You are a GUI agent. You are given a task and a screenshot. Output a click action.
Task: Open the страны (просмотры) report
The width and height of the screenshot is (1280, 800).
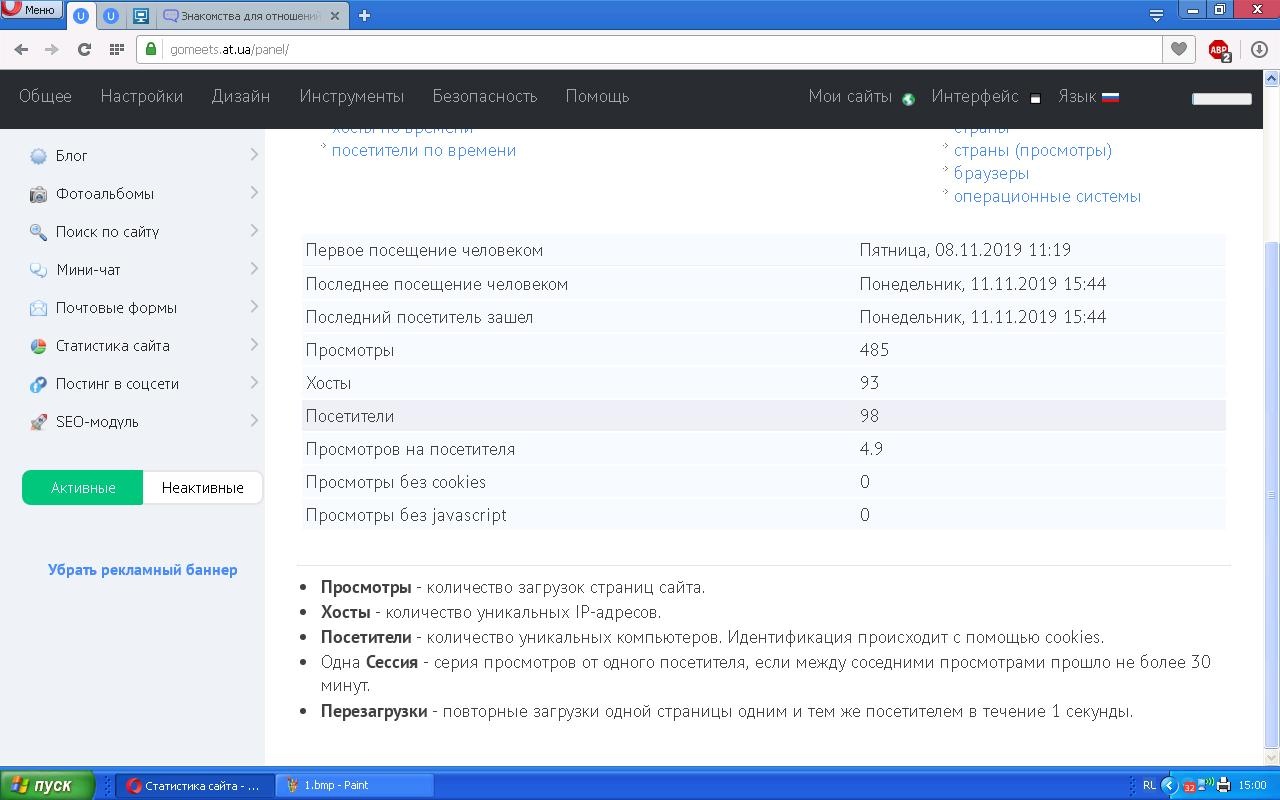[x=1033, y=150]
